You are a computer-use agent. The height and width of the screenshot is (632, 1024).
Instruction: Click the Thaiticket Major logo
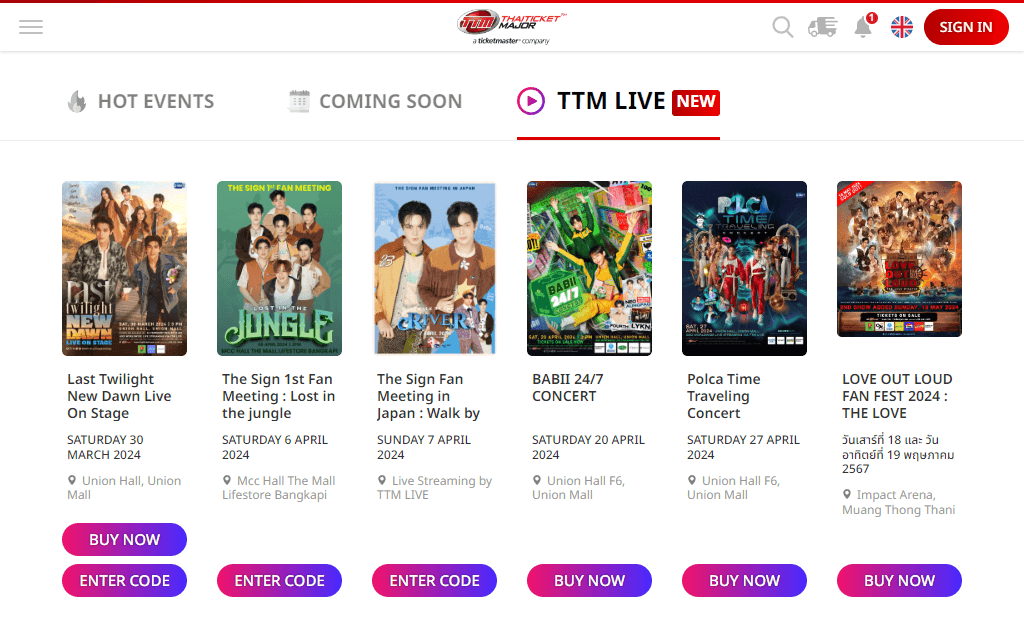pyautogui.click(x=511, y=27)
